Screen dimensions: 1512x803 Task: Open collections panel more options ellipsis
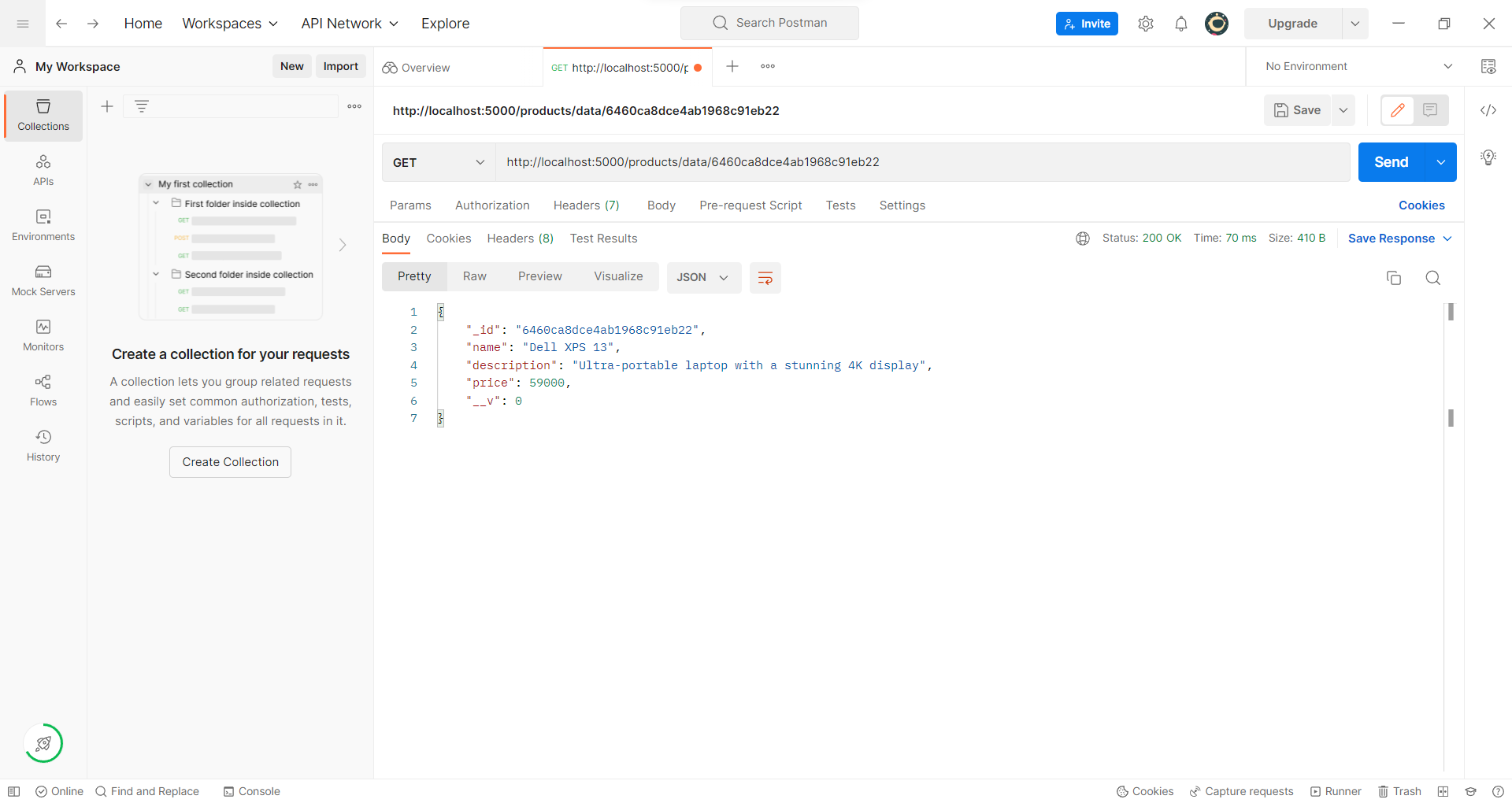(x=354, y=106)
